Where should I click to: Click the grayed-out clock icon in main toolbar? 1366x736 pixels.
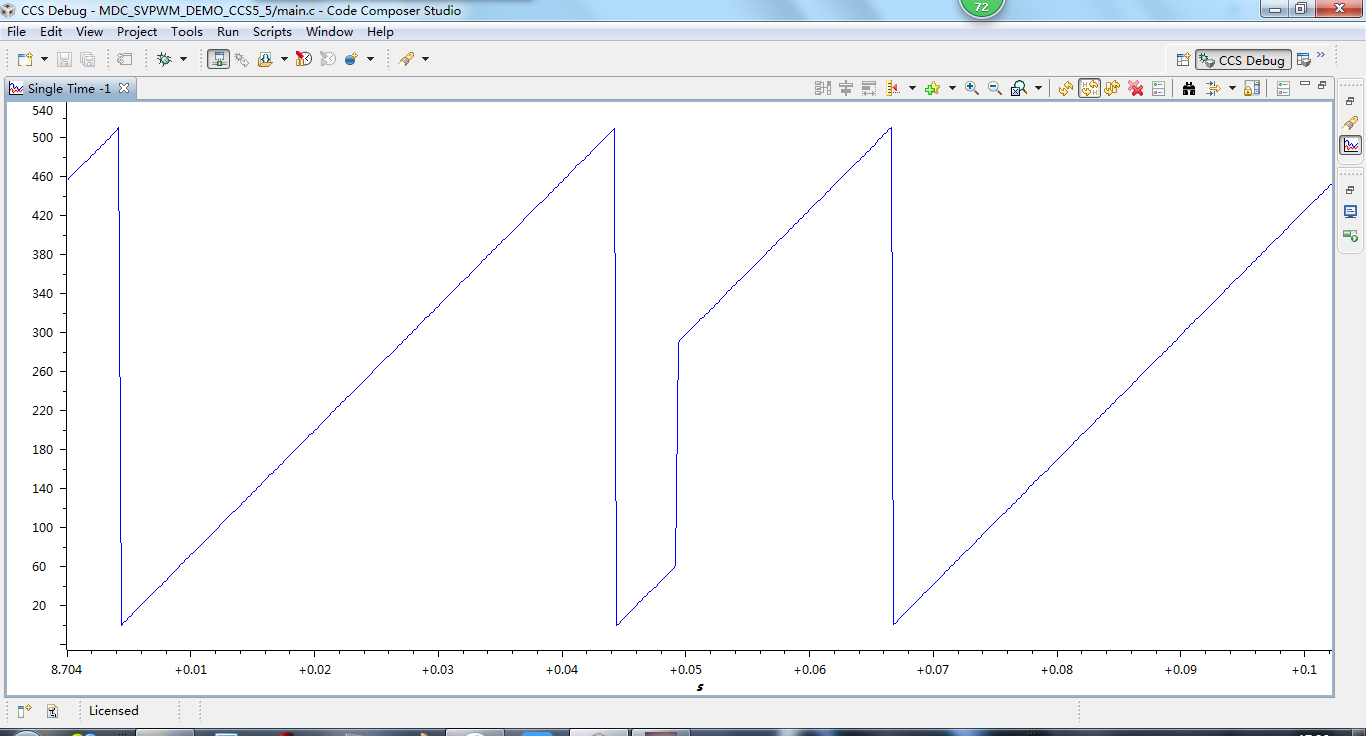click(328, 60)
